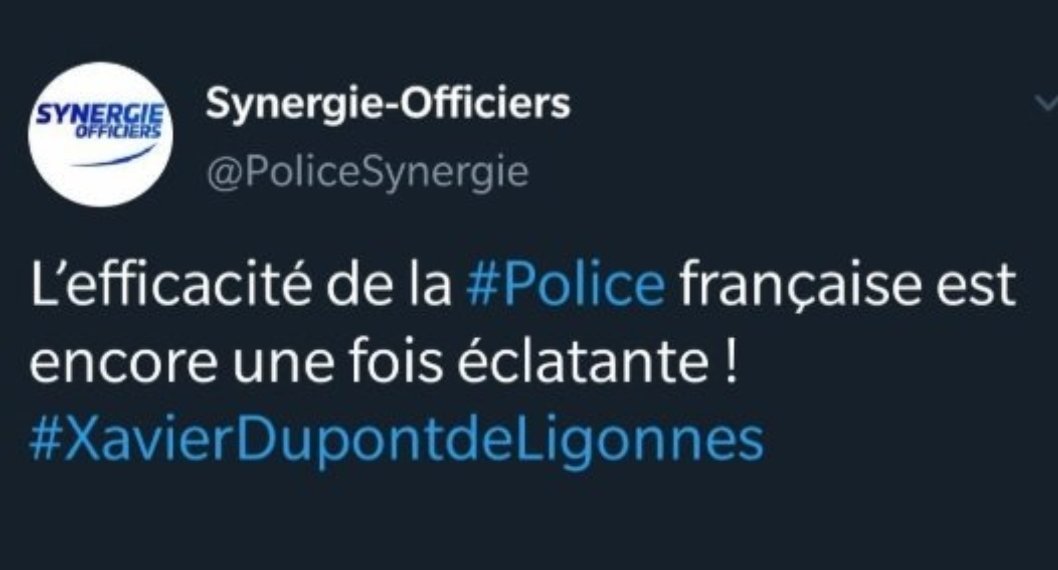Click the @PoliceSynergie handle
This screenshot has height=570, width=1058.
click(x=367, y=173)
